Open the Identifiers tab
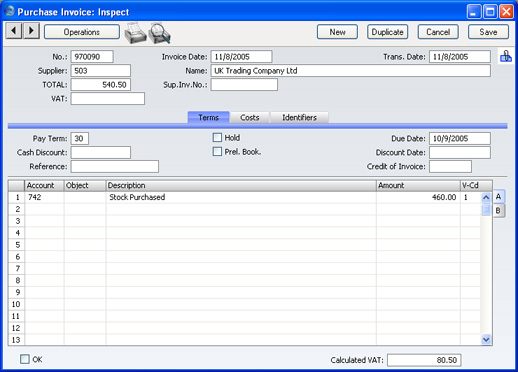The height and width of the screenshot is (372, 518). pyautogui.click(x=299, y=117)
